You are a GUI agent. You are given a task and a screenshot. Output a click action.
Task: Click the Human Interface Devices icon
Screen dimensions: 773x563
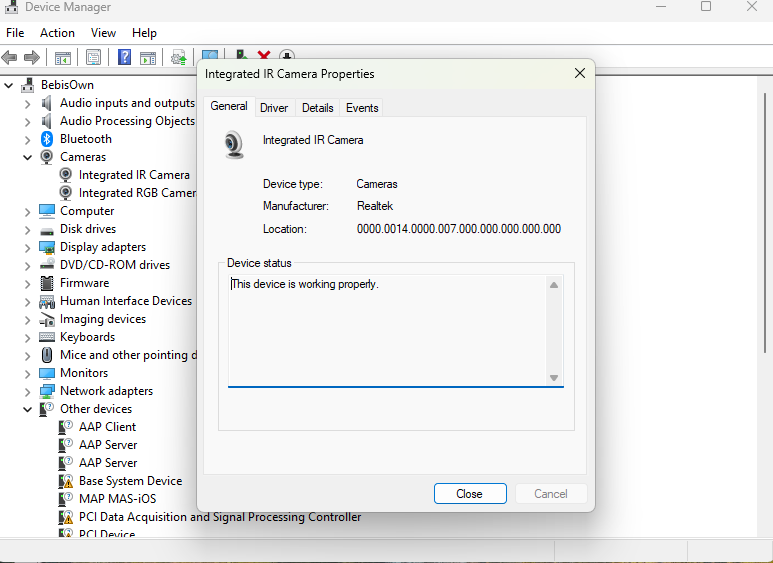tap(47, 301)
